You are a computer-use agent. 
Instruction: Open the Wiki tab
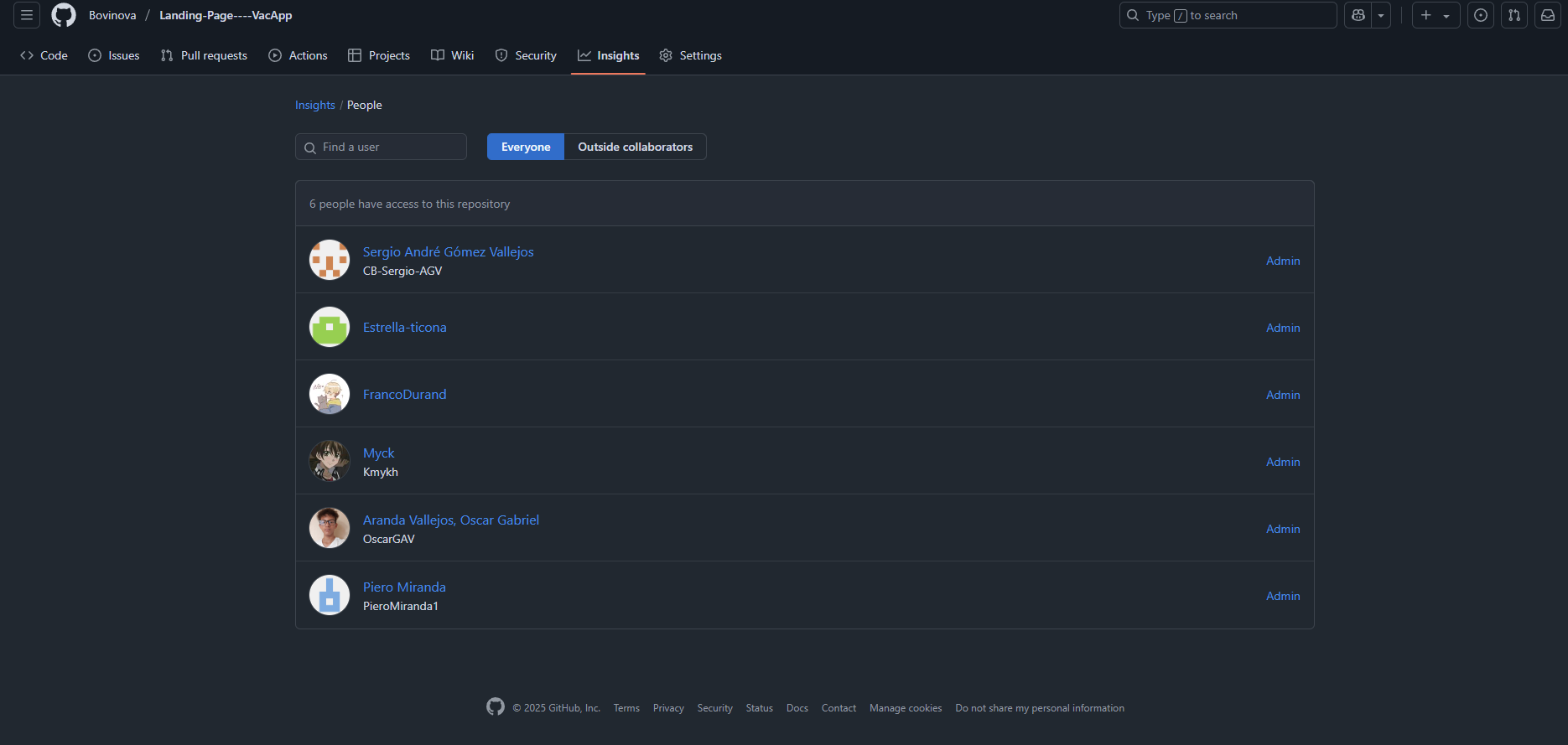tap(453, 55)
